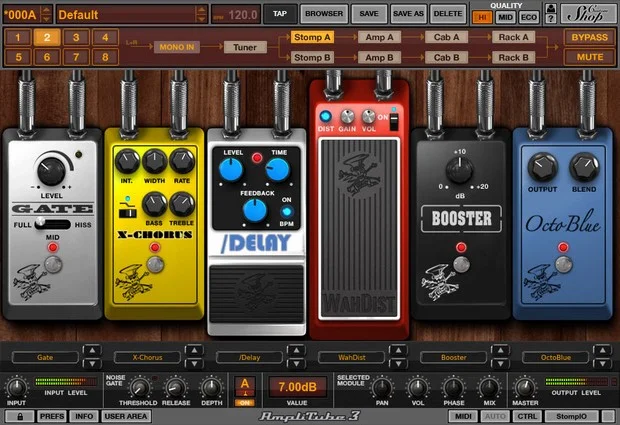Click the Delay LEVEL blue knob
The image size is (620, 425).
231,170
